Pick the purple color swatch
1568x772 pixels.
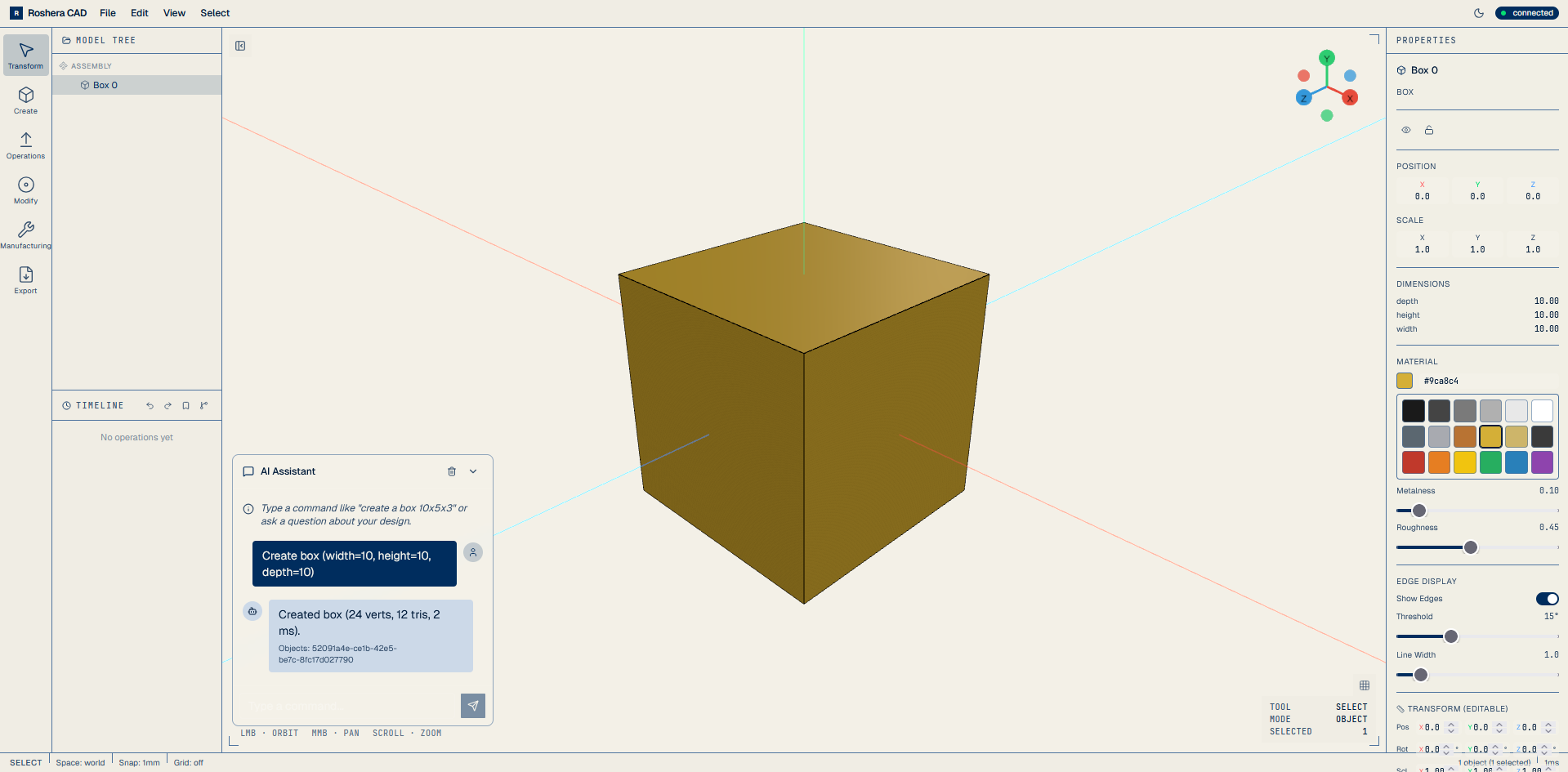(x=1542, y=462)
